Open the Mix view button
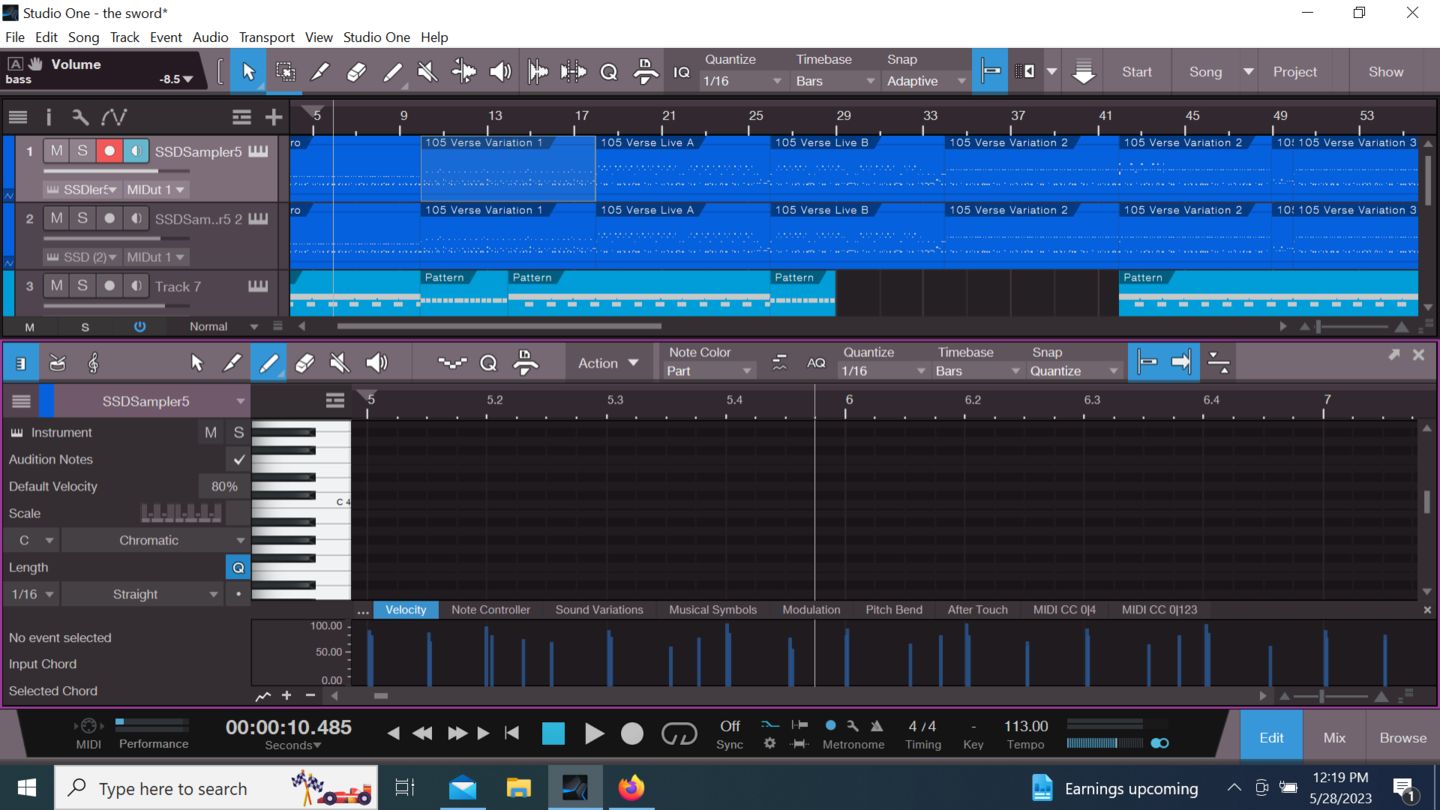Screen dimensions: 1440x810 pos(1334,738)
